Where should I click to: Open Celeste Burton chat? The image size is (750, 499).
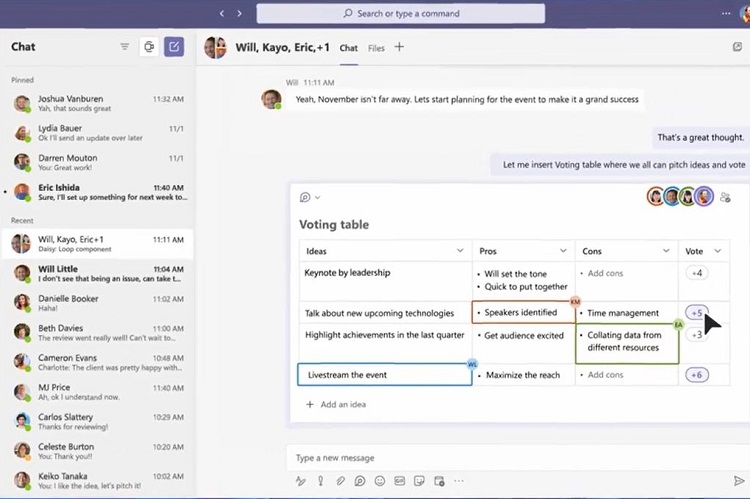(x=98, y=452)
